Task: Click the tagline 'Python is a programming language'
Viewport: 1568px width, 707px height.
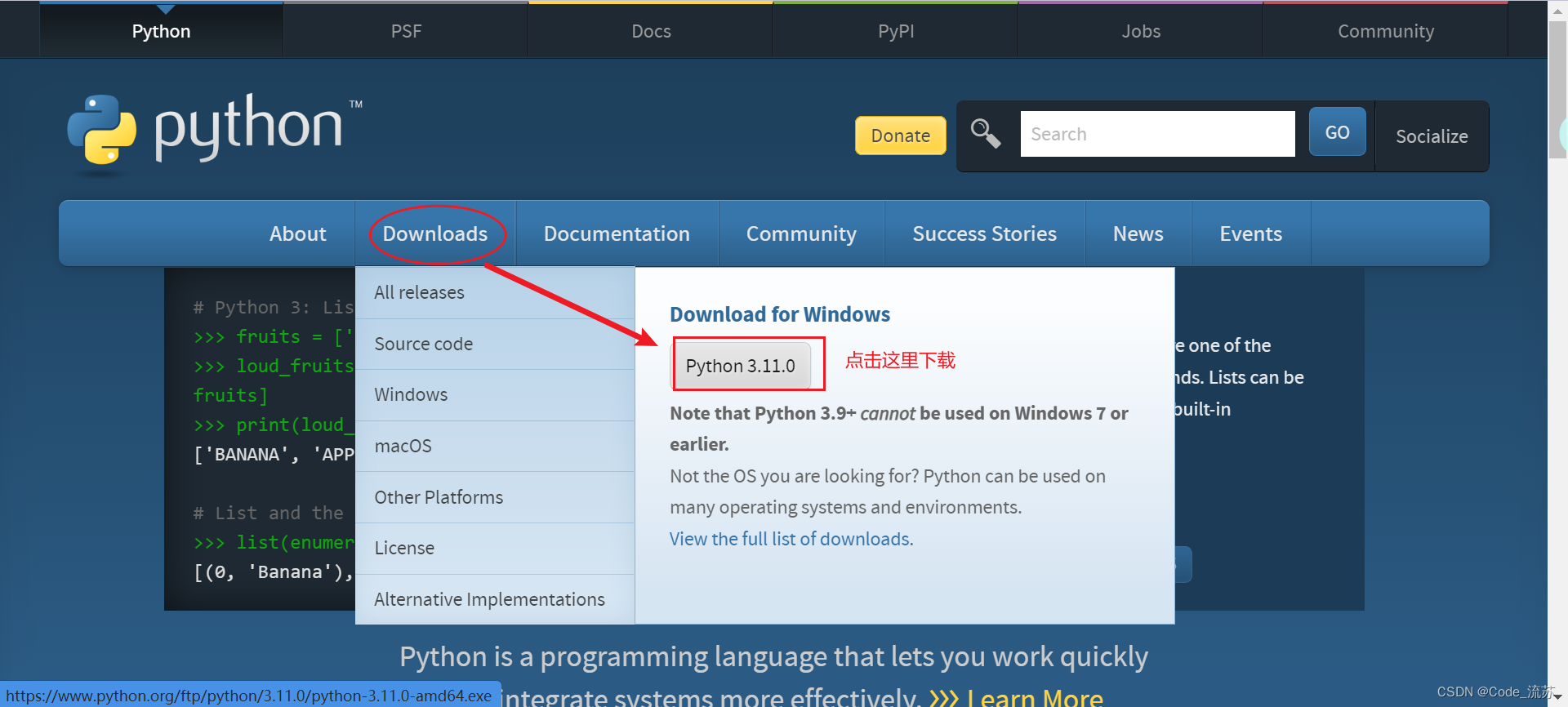Action: (x=773, y=656)
